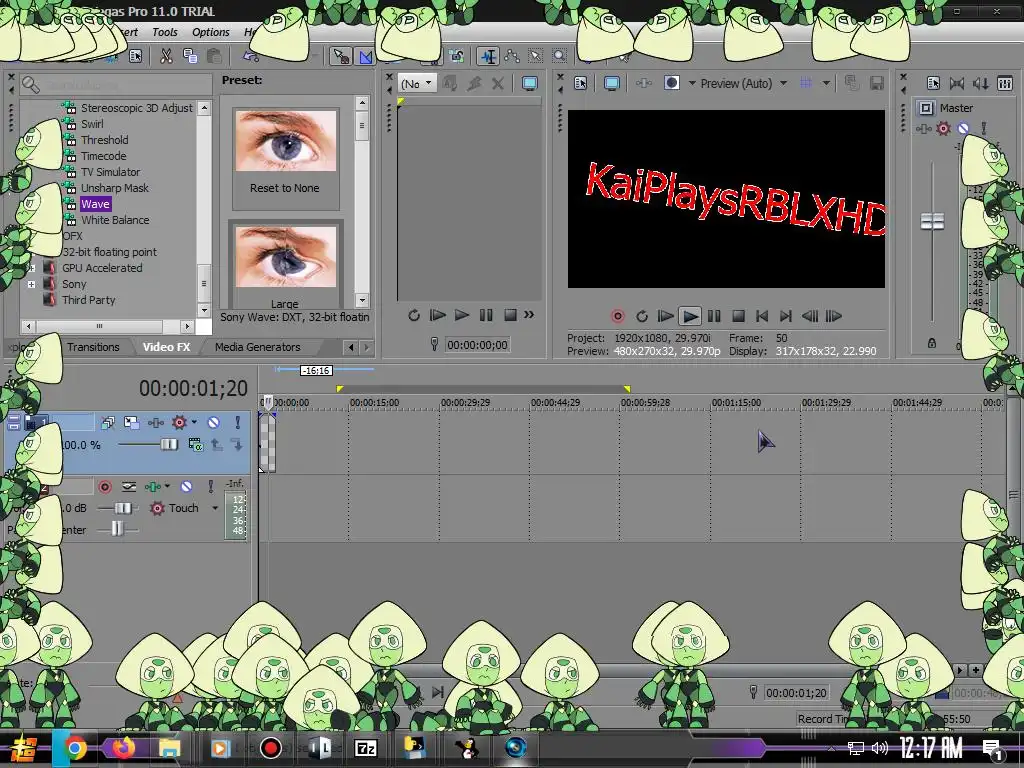Open Video Output FX in preview toolbar
1024x768 pixels.
[644, 83]
